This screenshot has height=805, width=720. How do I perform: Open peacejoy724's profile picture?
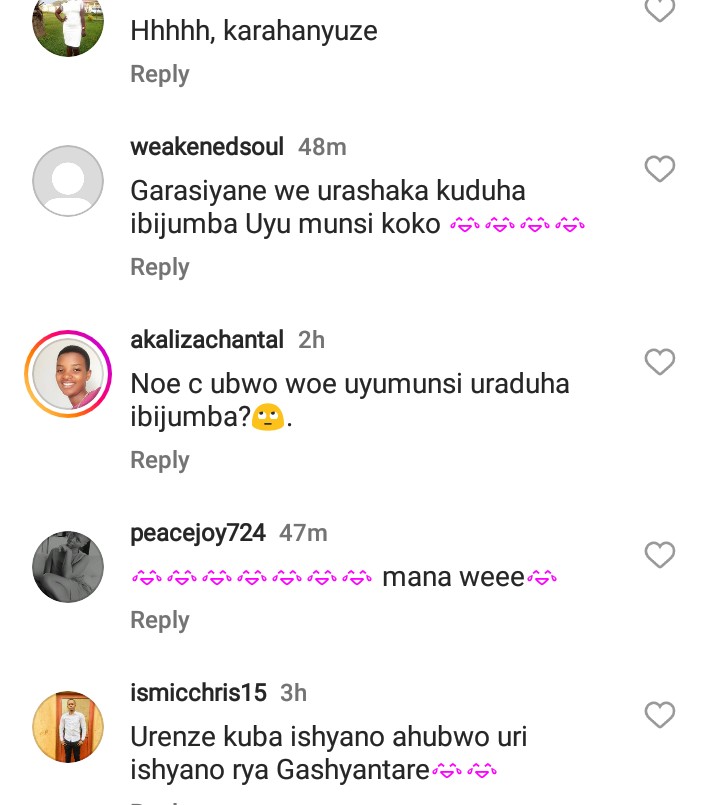click(68, 567)
